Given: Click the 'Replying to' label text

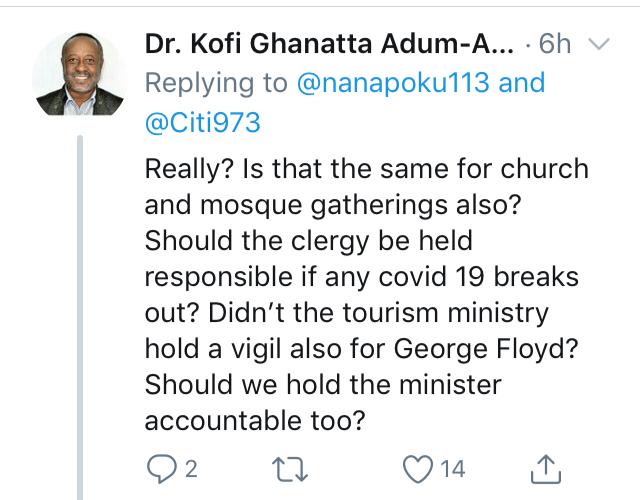Looking at the screenshot, I should coord(217,85).
